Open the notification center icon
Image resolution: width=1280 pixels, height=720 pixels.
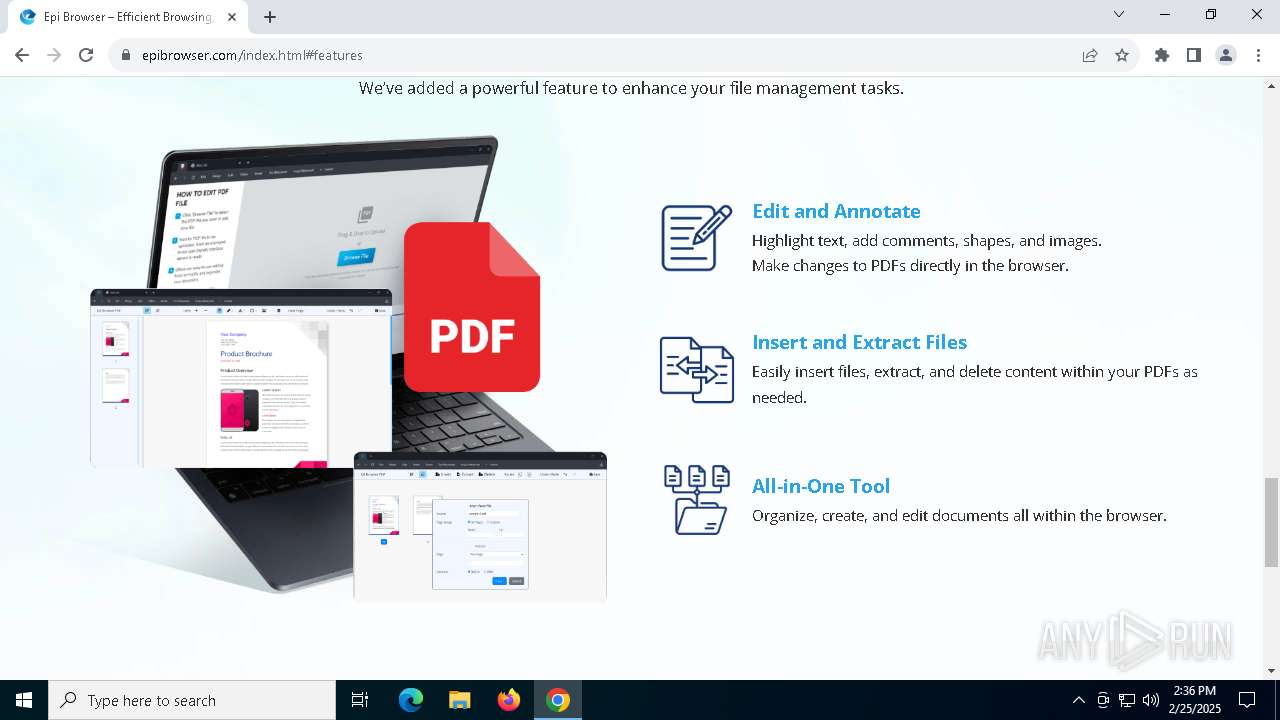[x=1247, y=700]
